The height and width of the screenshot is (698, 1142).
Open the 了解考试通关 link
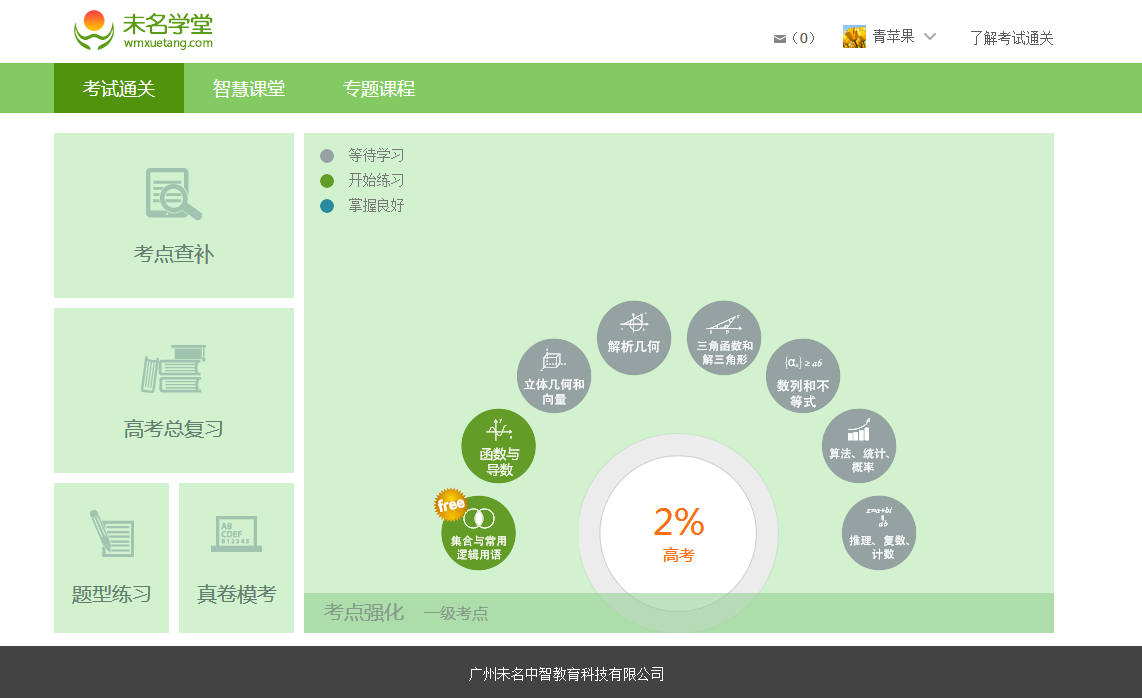coord(1011,38)
